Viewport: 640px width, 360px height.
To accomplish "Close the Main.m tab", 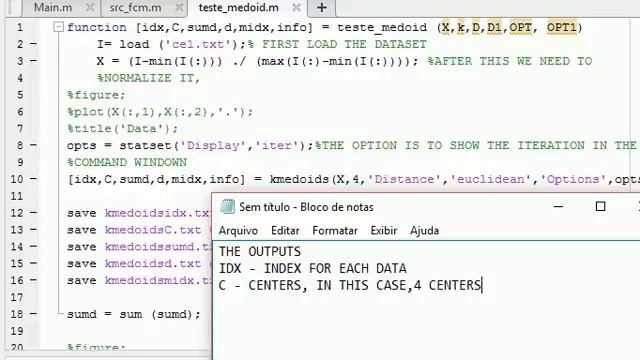I will coord(90,7).
